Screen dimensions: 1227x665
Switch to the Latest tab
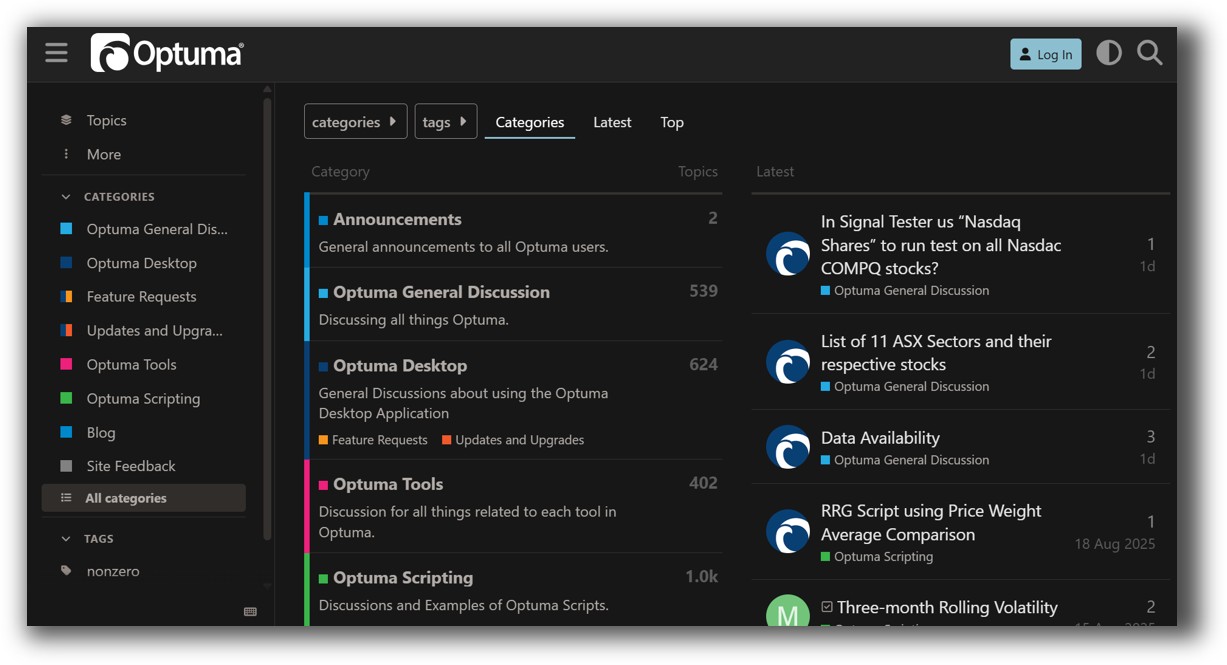[612, 122]
